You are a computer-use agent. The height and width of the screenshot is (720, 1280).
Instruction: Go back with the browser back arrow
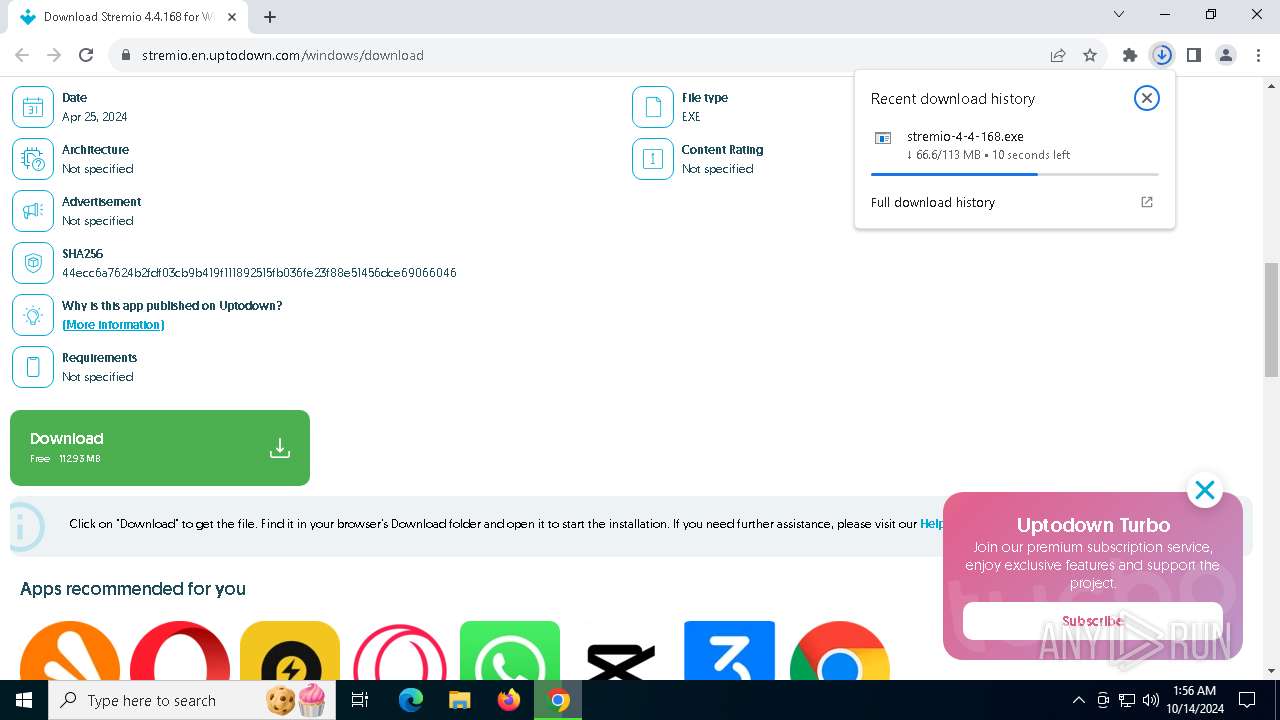[22, 55]
